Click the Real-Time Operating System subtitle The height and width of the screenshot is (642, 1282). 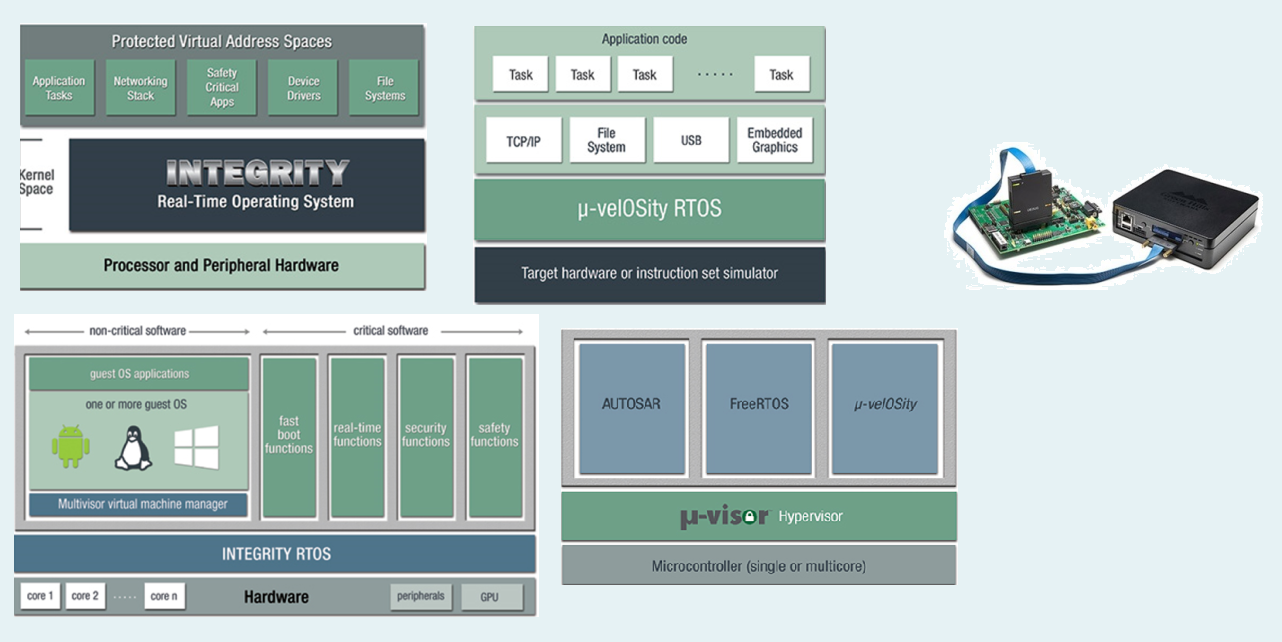255,201
